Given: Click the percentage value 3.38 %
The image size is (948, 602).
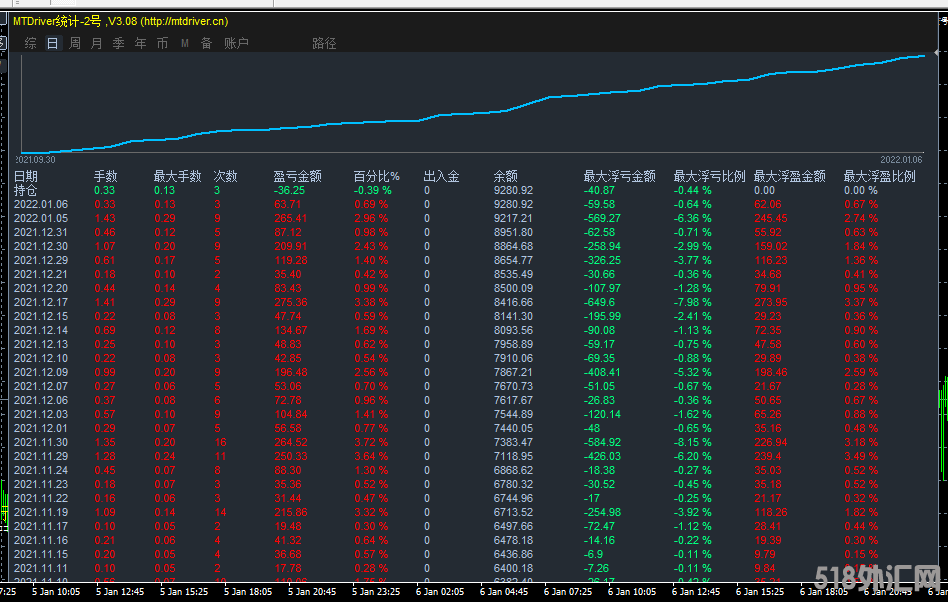Looking at the screenshot, I should coord(371,302).
